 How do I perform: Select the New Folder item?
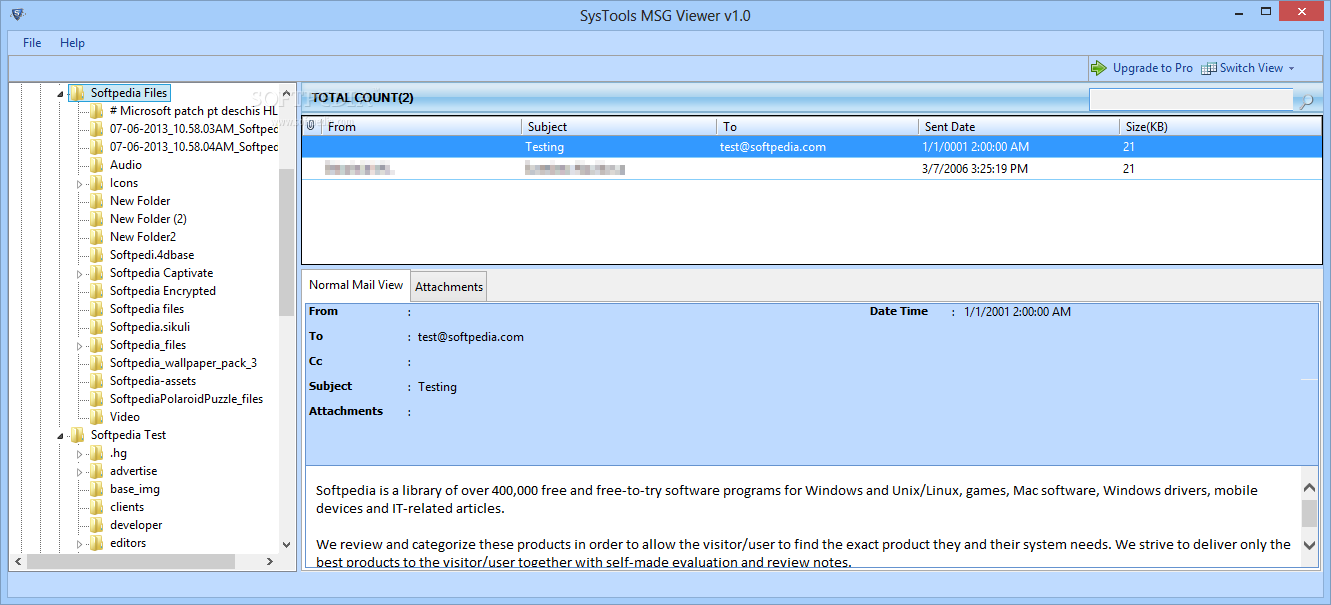pos(140,201)
